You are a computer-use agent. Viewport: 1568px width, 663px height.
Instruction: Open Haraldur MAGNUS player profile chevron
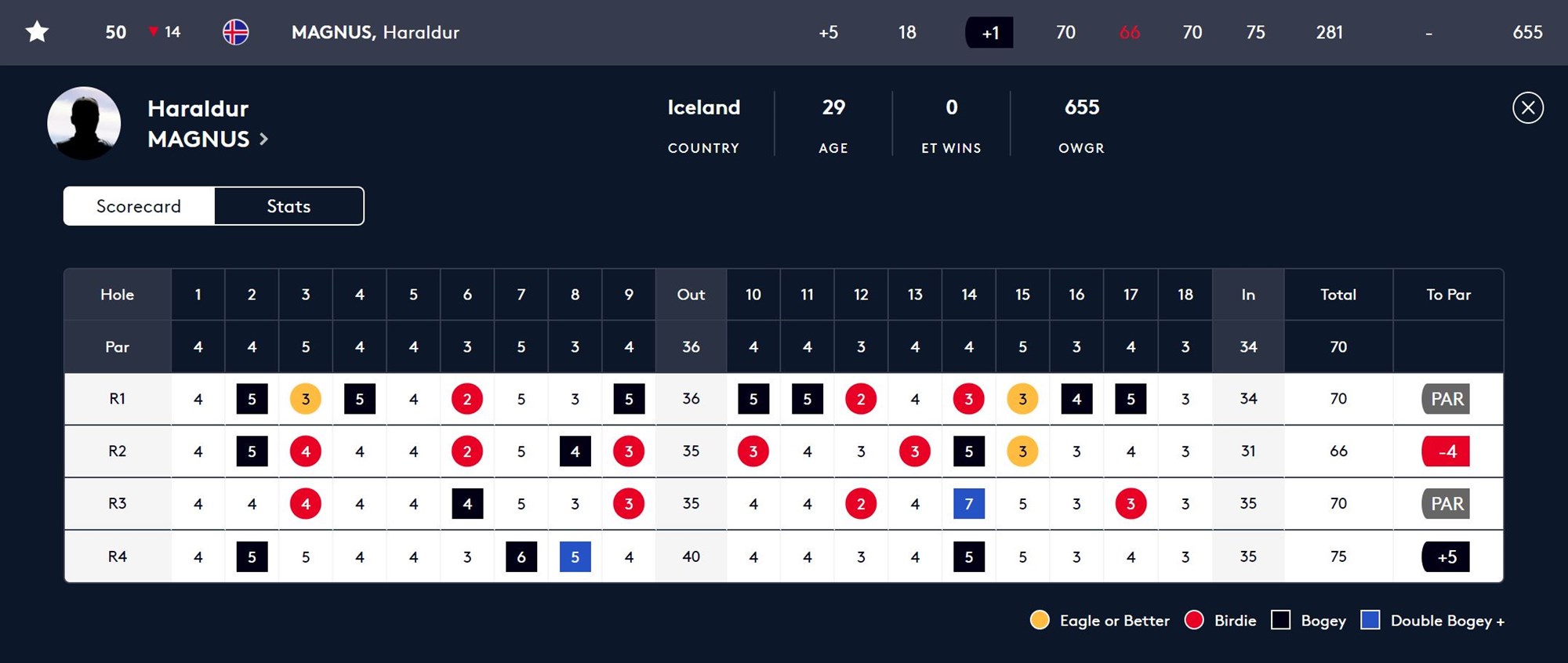(264, 139)
